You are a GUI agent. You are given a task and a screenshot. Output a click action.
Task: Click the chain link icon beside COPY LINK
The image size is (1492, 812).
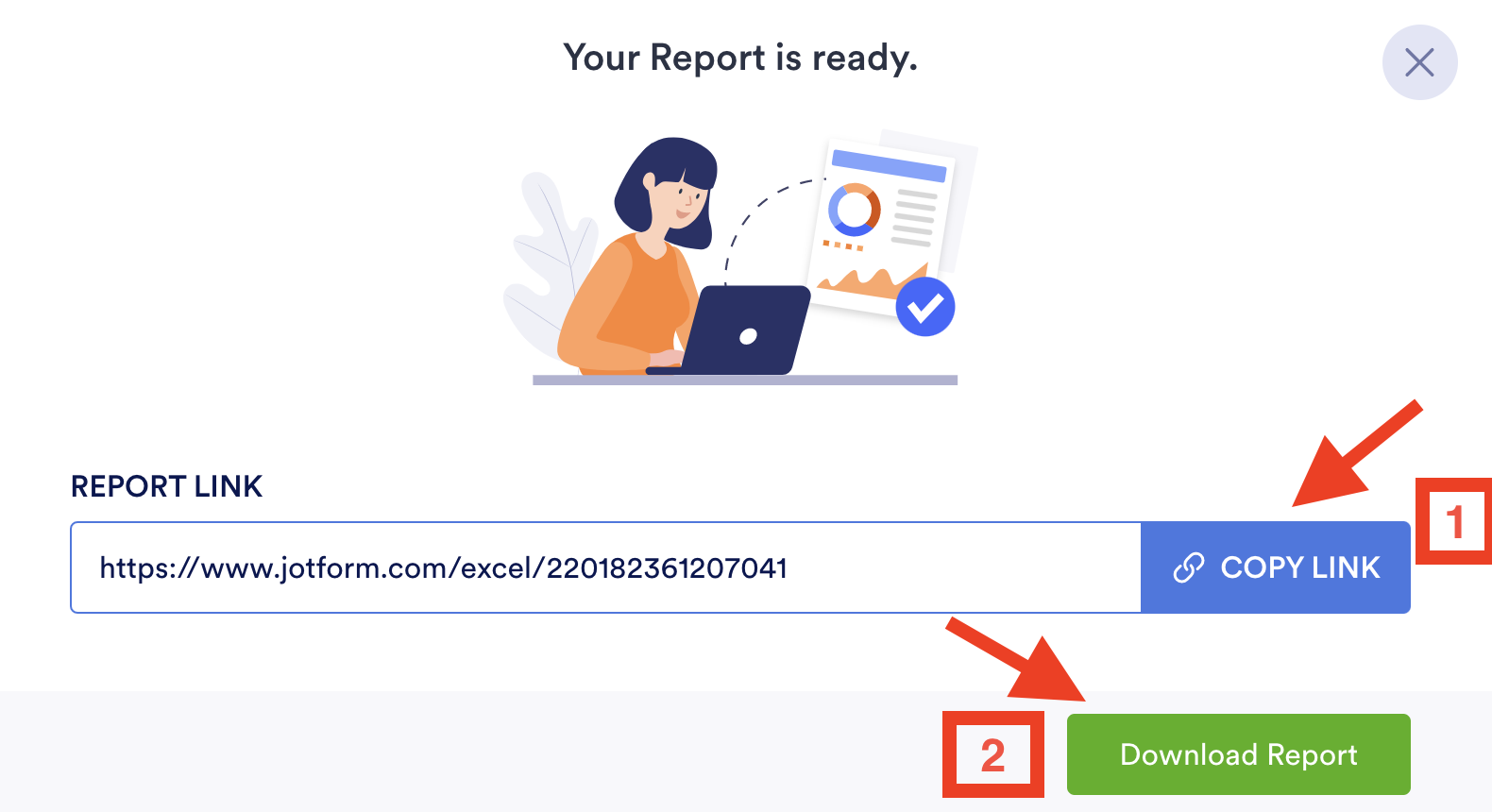1188,567
